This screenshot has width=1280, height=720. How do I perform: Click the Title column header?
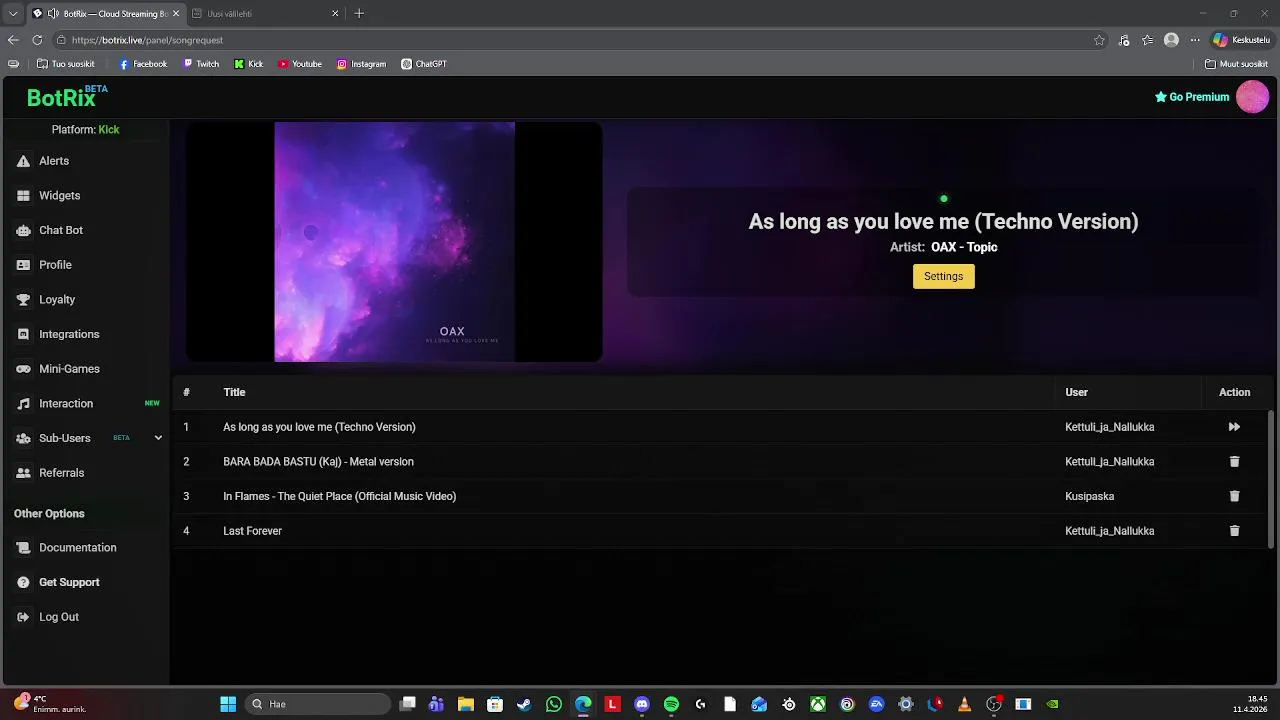[234, 392]
